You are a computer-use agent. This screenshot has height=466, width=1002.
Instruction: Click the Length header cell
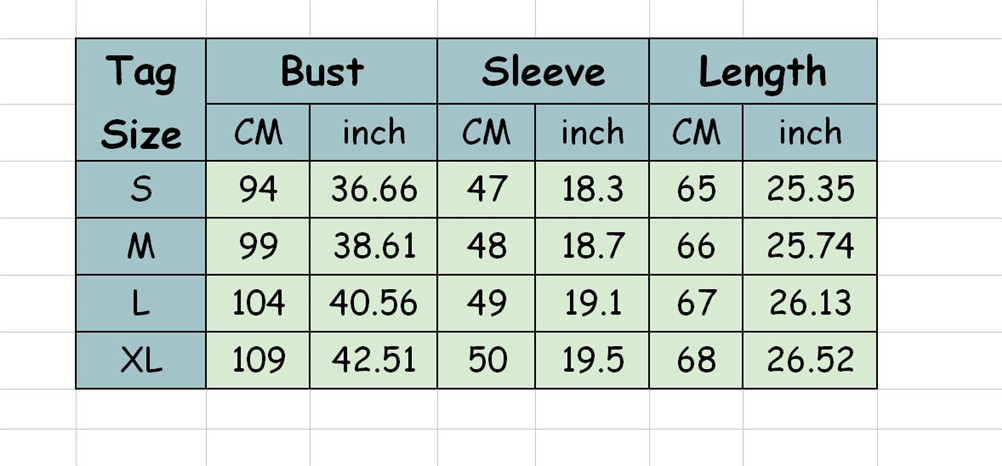pos(762,72)
